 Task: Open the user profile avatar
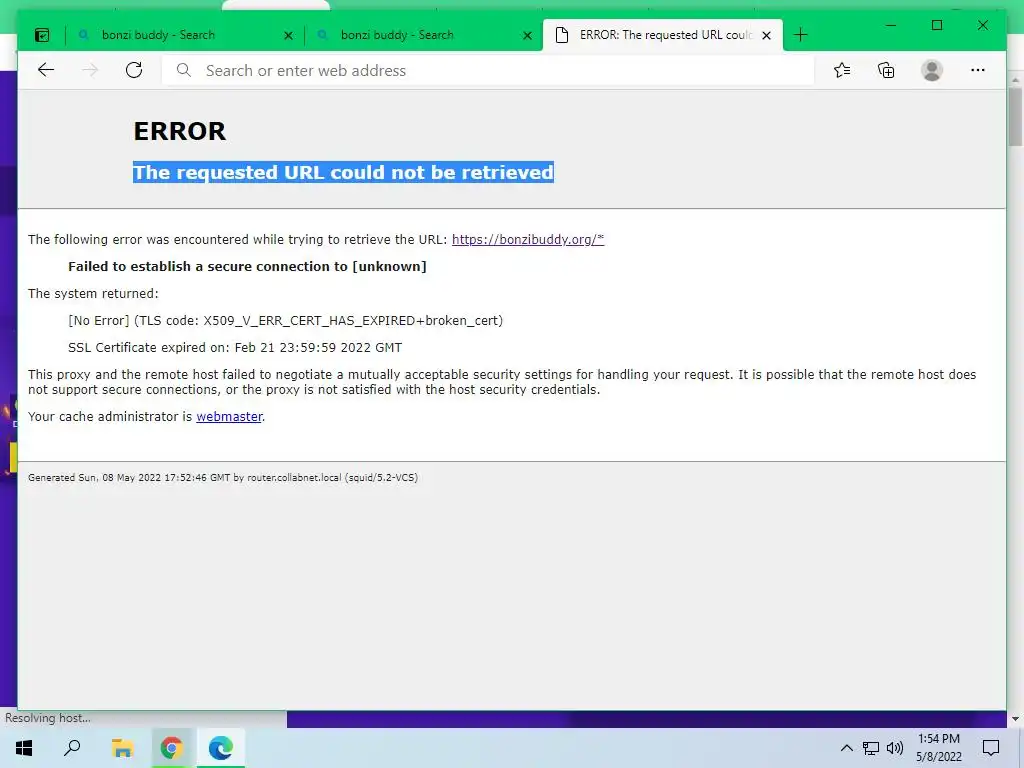[x=932, y=70]
